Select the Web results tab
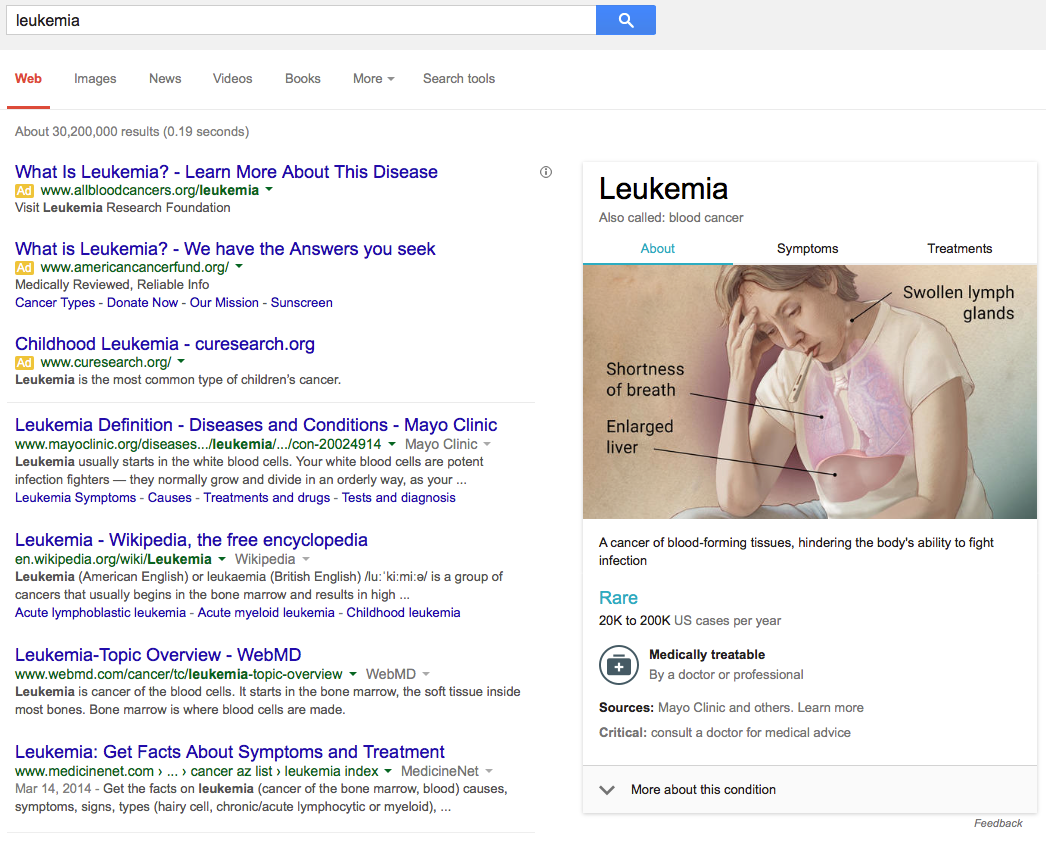The width and height of the screenshot is (1046, 841). point(28,79)
